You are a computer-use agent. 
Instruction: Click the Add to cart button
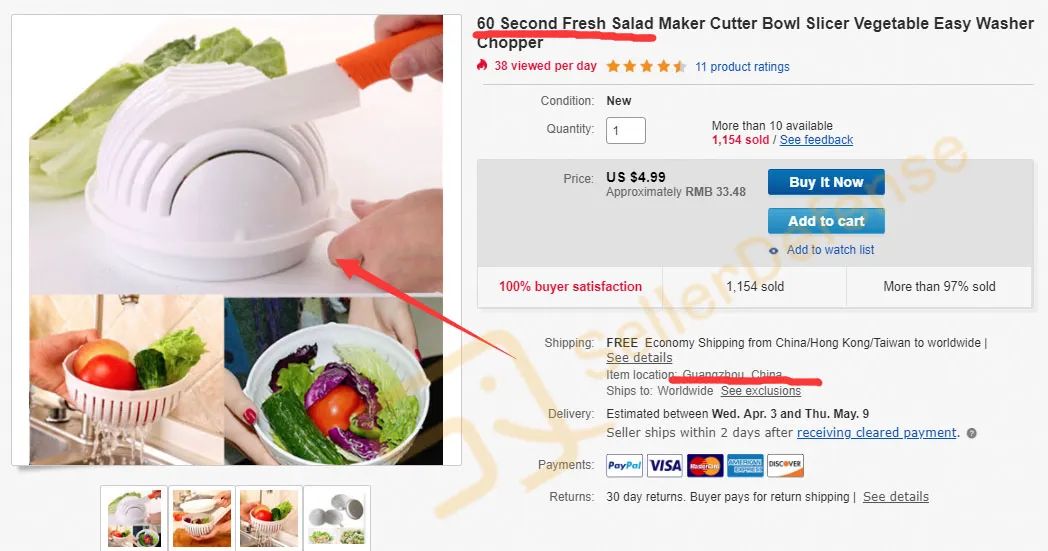[x=826, y=221]
